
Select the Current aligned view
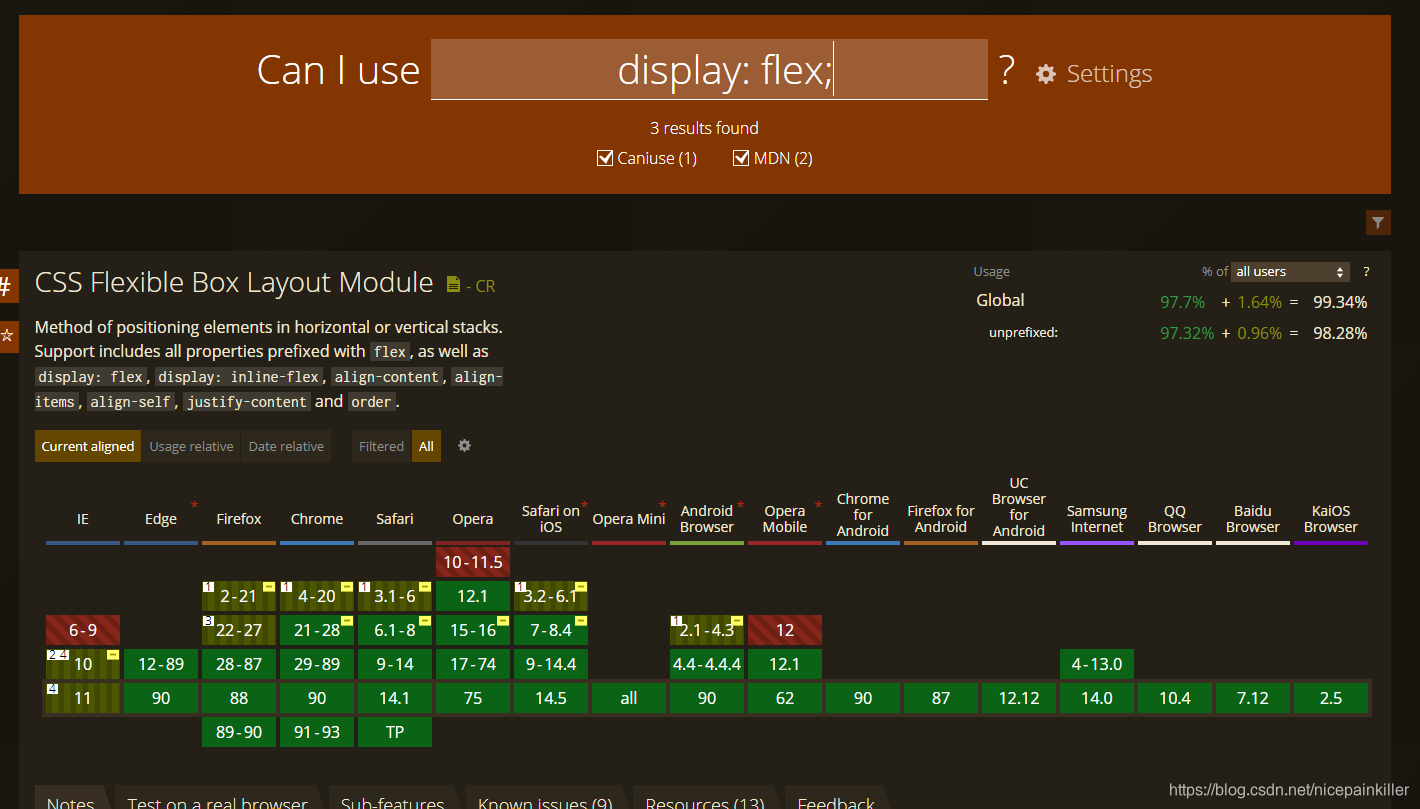pos(88,446)
